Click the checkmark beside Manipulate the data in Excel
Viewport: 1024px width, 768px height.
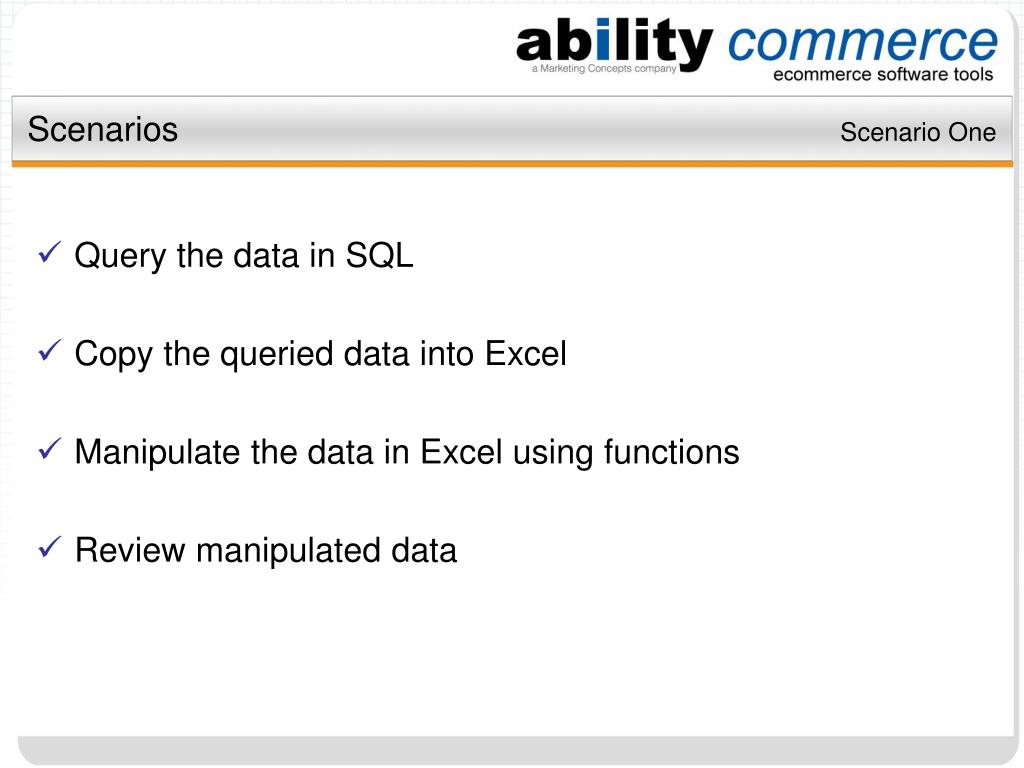click(x=50, y=449)
